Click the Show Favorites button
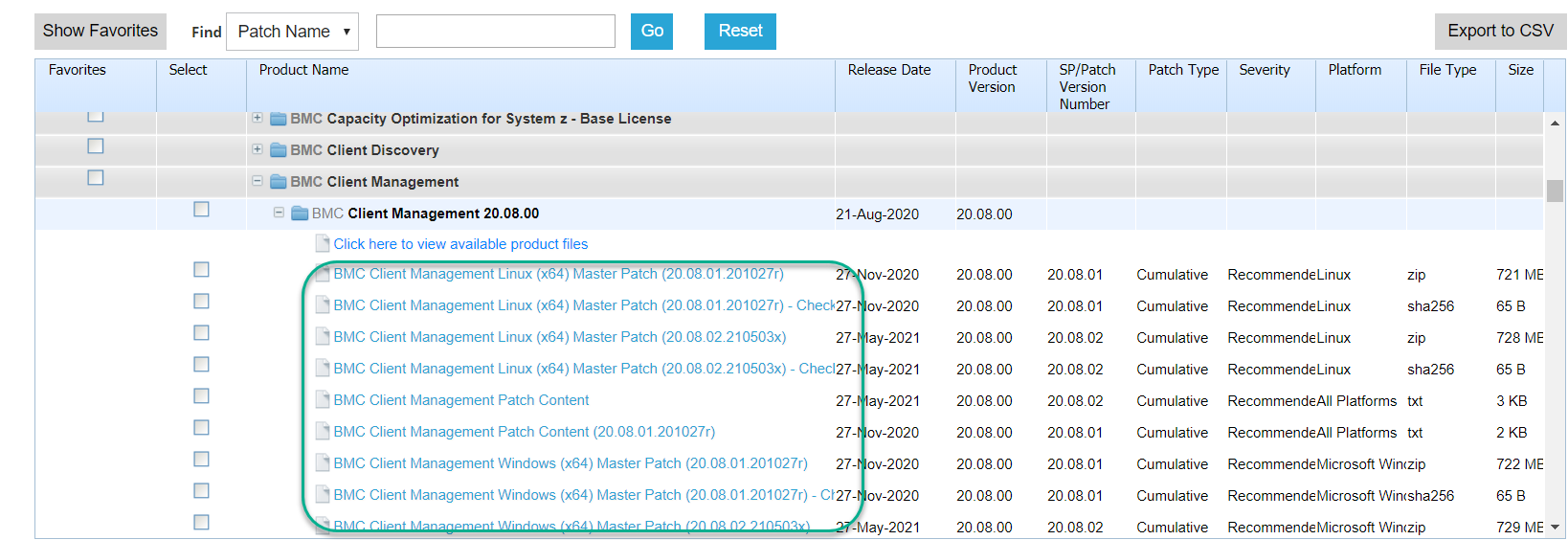This screenshot has width=1568, height=540. [x=101, y=31]
